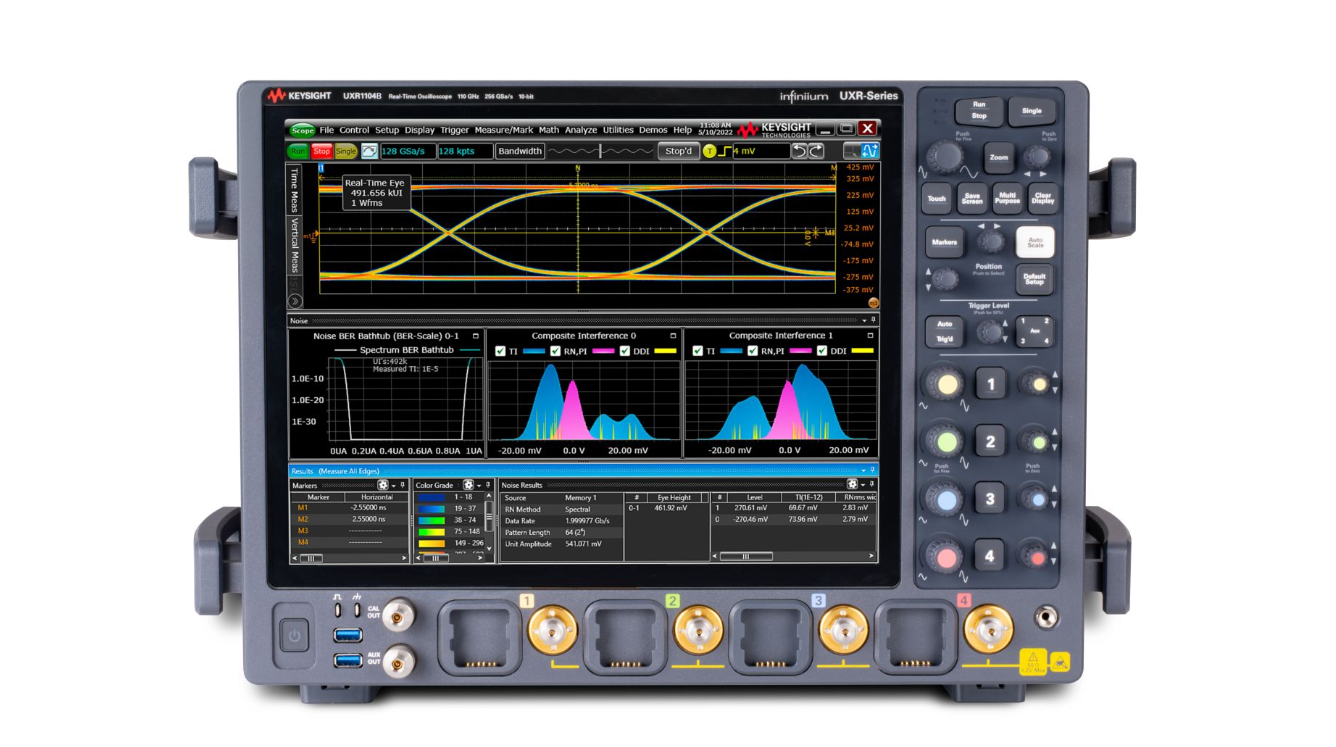Image resolution: width=1336 pixels, height=747 pixels.
Task: Open Noise Results gear settings
Action: click(x=852, y=485)
